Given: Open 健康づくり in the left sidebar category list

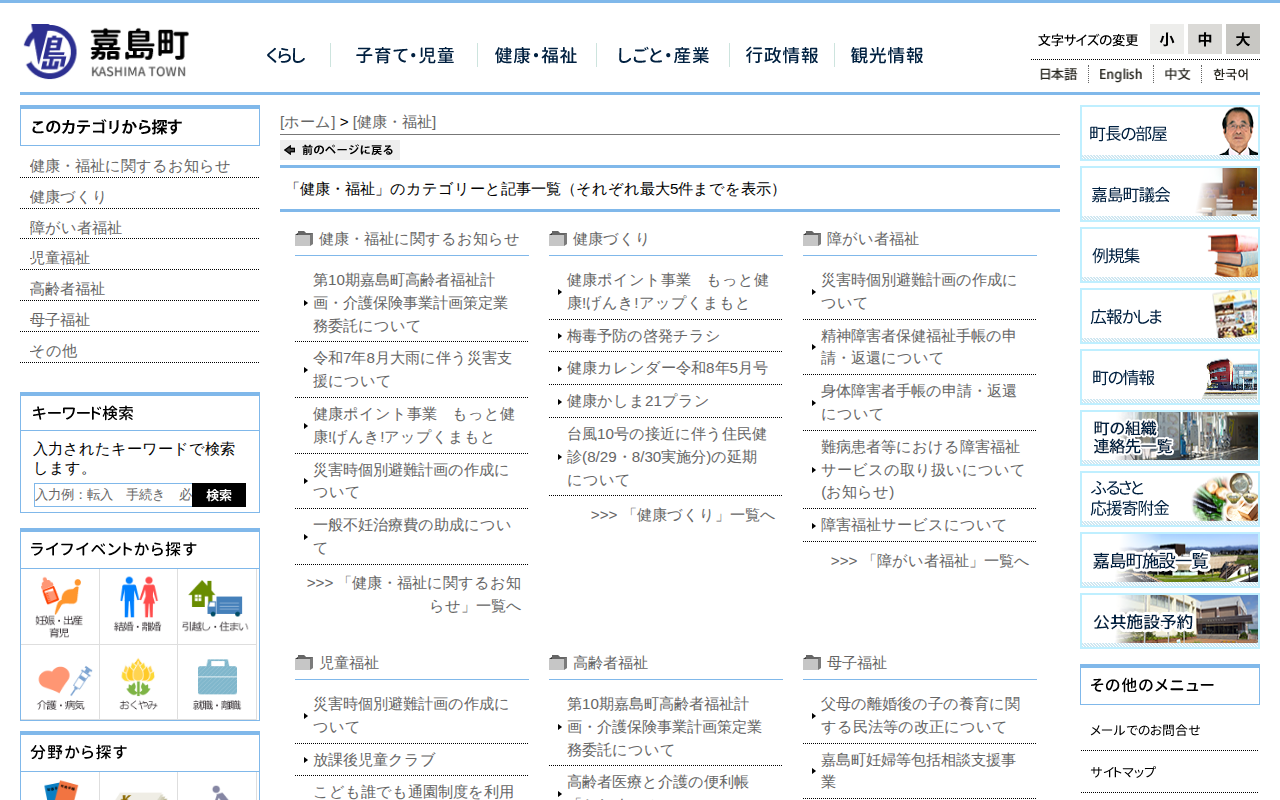Looking at the screenshot, I should point(68,197).
